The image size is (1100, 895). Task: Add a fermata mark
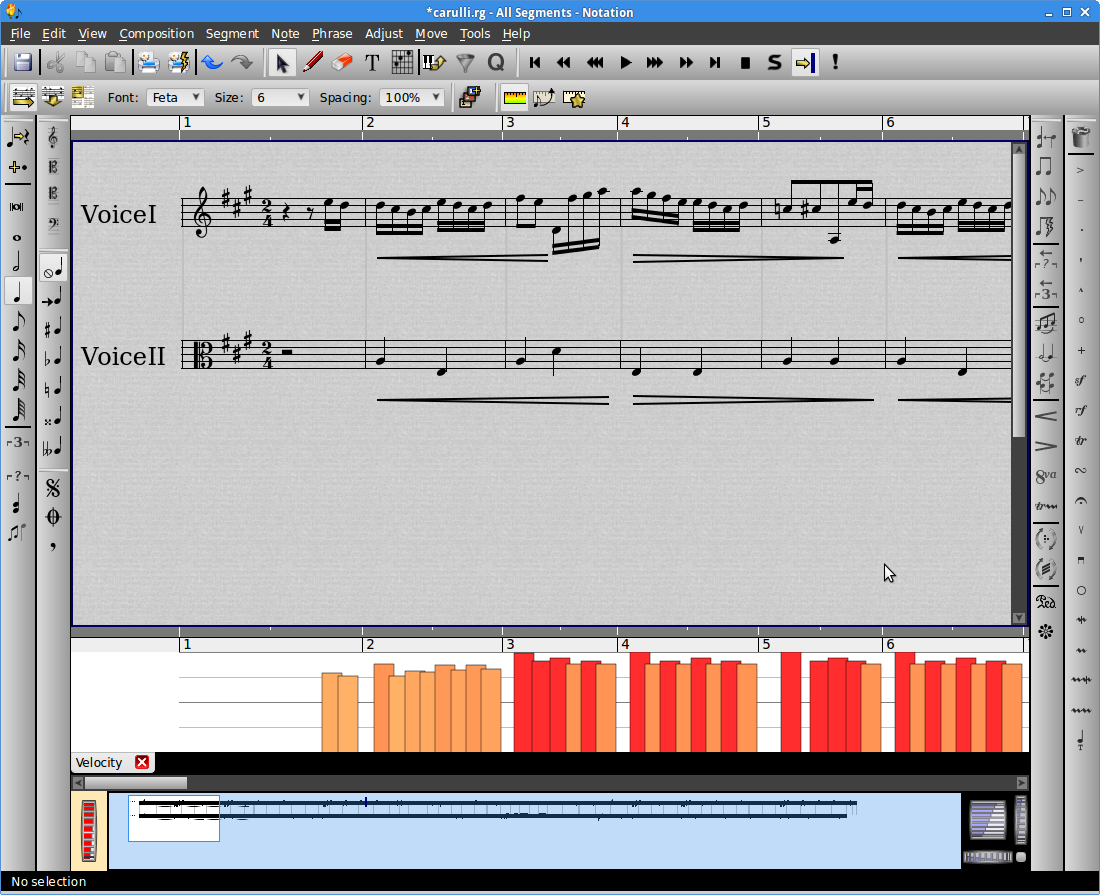click(1080, 501)
